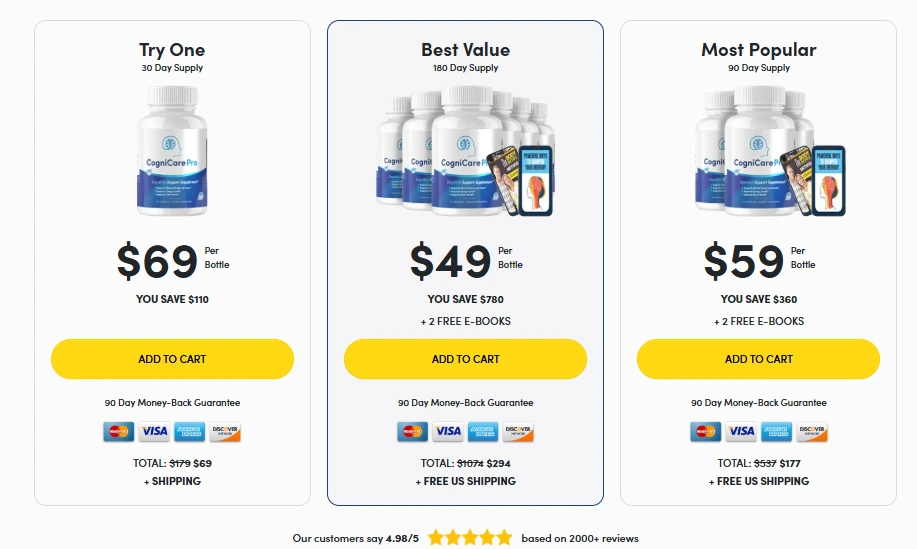This screenshot has width=917, height=549.
Task: Add the 90 Day Supply to cart
Action: click(758, 359)
